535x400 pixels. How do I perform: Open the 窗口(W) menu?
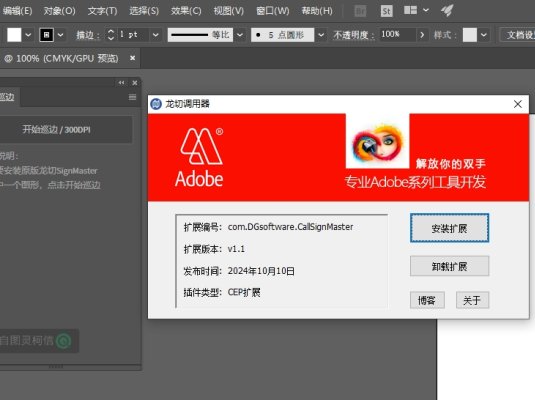[273, 11]
